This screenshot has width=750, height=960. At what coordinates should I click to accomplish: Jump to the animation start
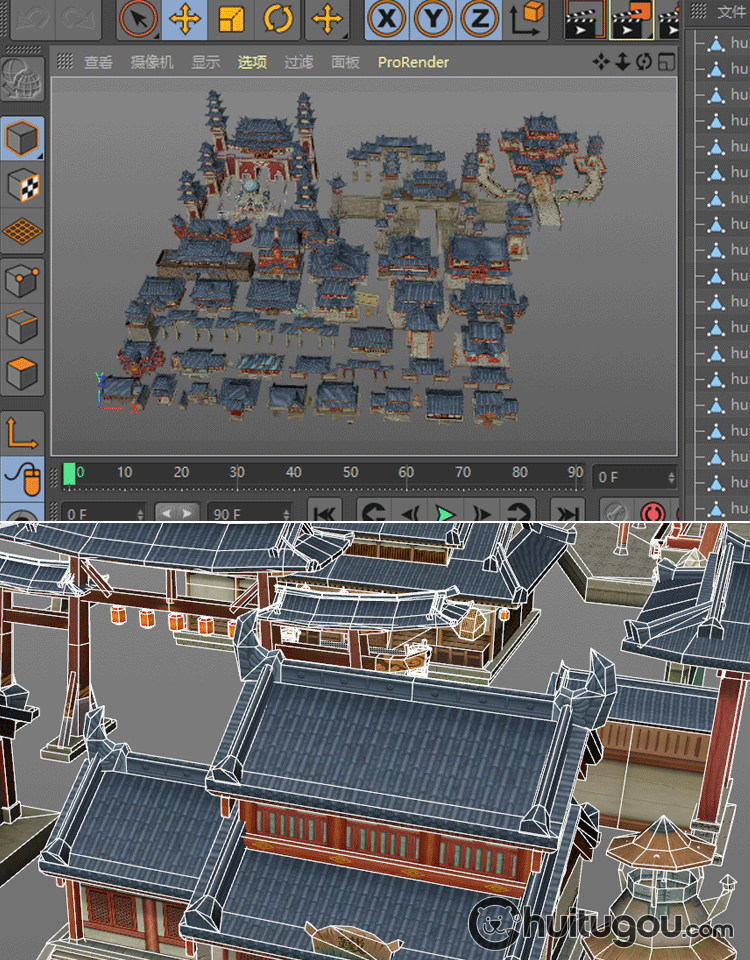pos(324,513)
